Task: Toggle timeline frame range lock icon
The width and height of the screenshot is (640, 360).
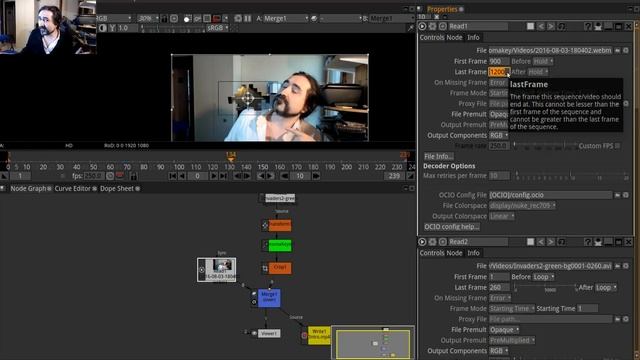Action: click(x=133, y=176)
